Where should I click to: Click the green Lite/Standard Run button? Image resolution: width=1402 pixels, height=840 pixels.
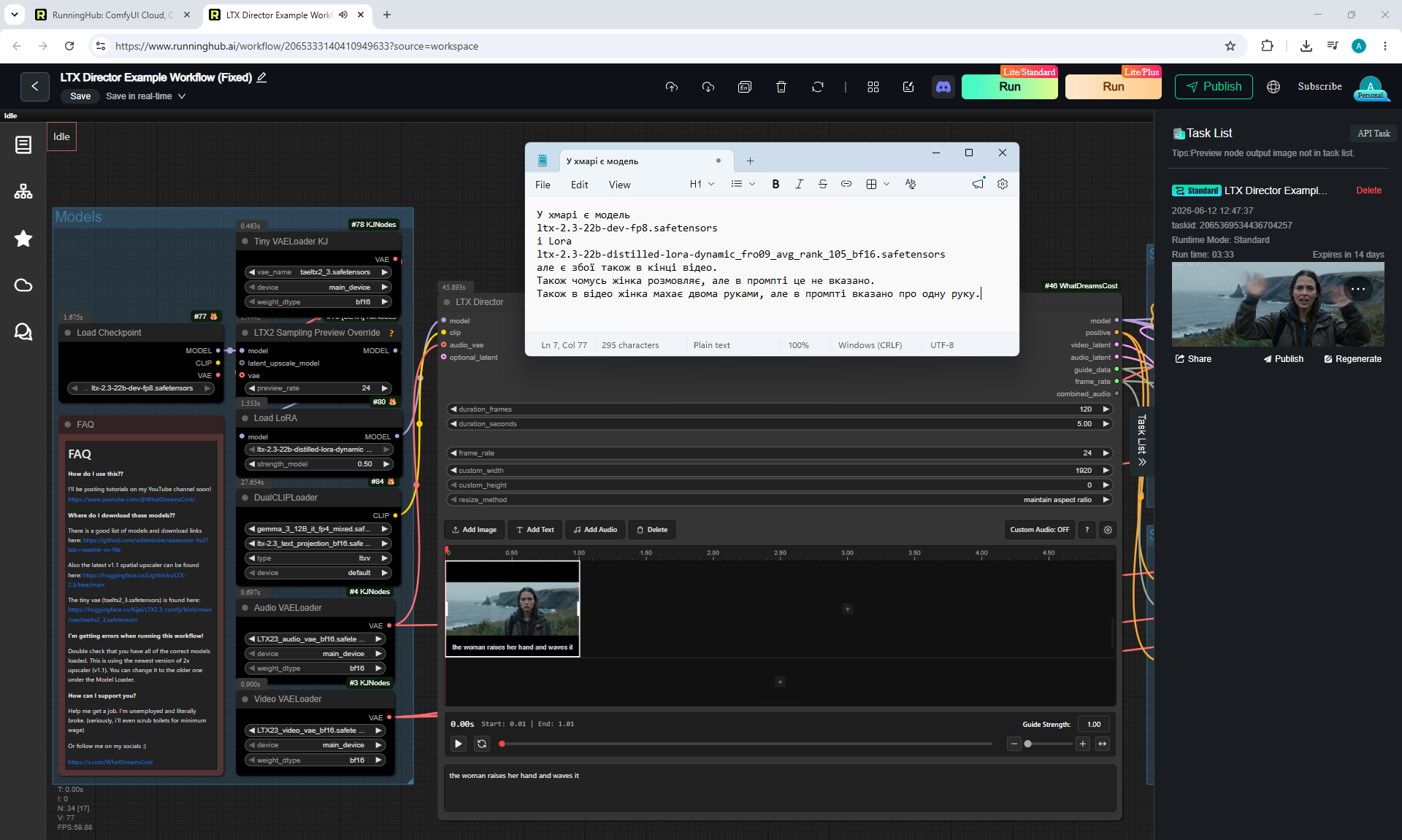1009,87
